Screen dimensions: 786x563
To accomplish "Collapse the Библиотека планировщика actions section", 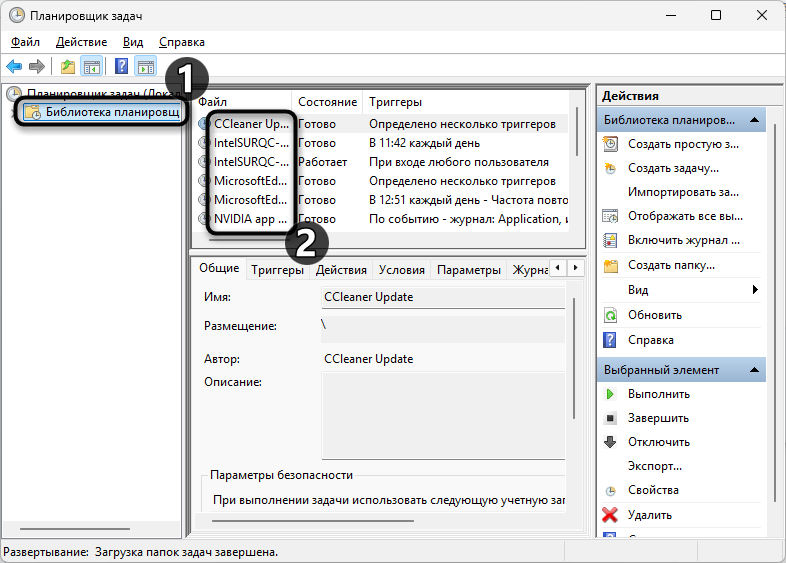I will (x=755, y=120).
